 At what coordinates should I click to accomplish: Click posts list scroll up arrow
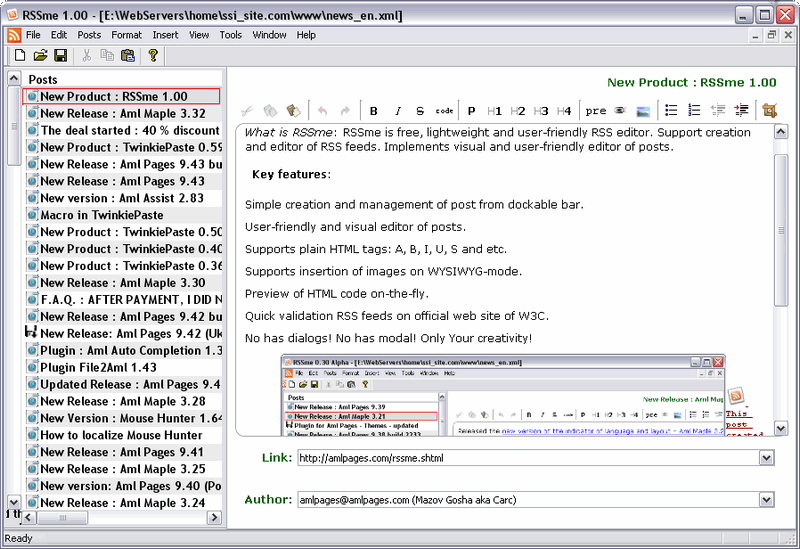pos(14,78)
